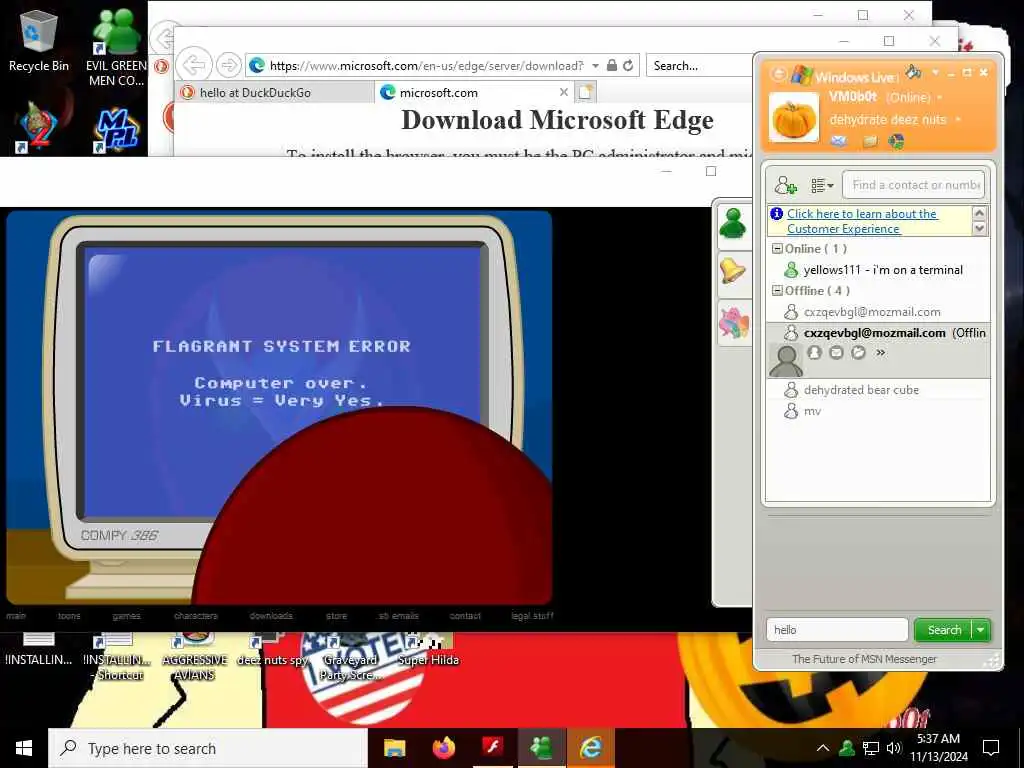Open the Recycle Bin desktop icon

click(39, 40)
